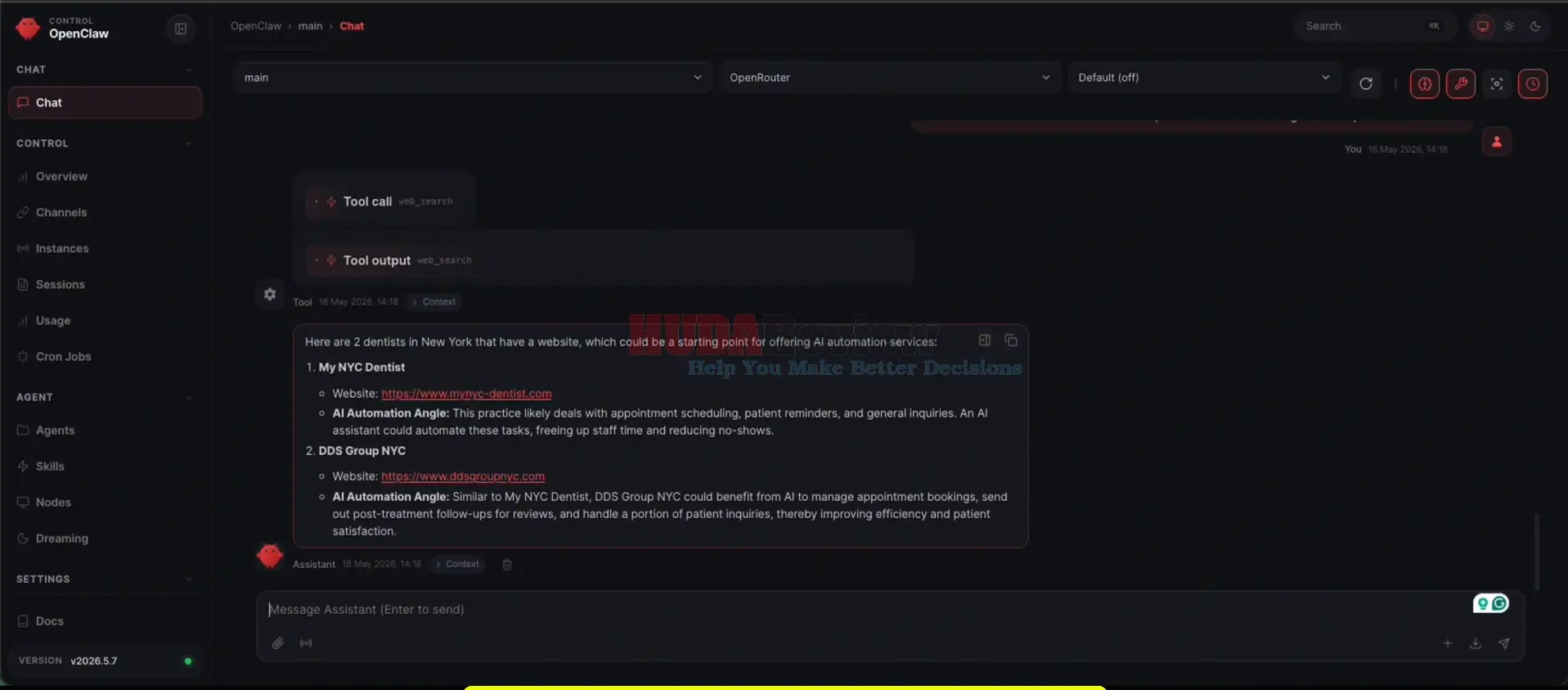Screen dimensions: 1568x690
Task: Open Instances in the sidebar
Action: (x=105, y=248)
